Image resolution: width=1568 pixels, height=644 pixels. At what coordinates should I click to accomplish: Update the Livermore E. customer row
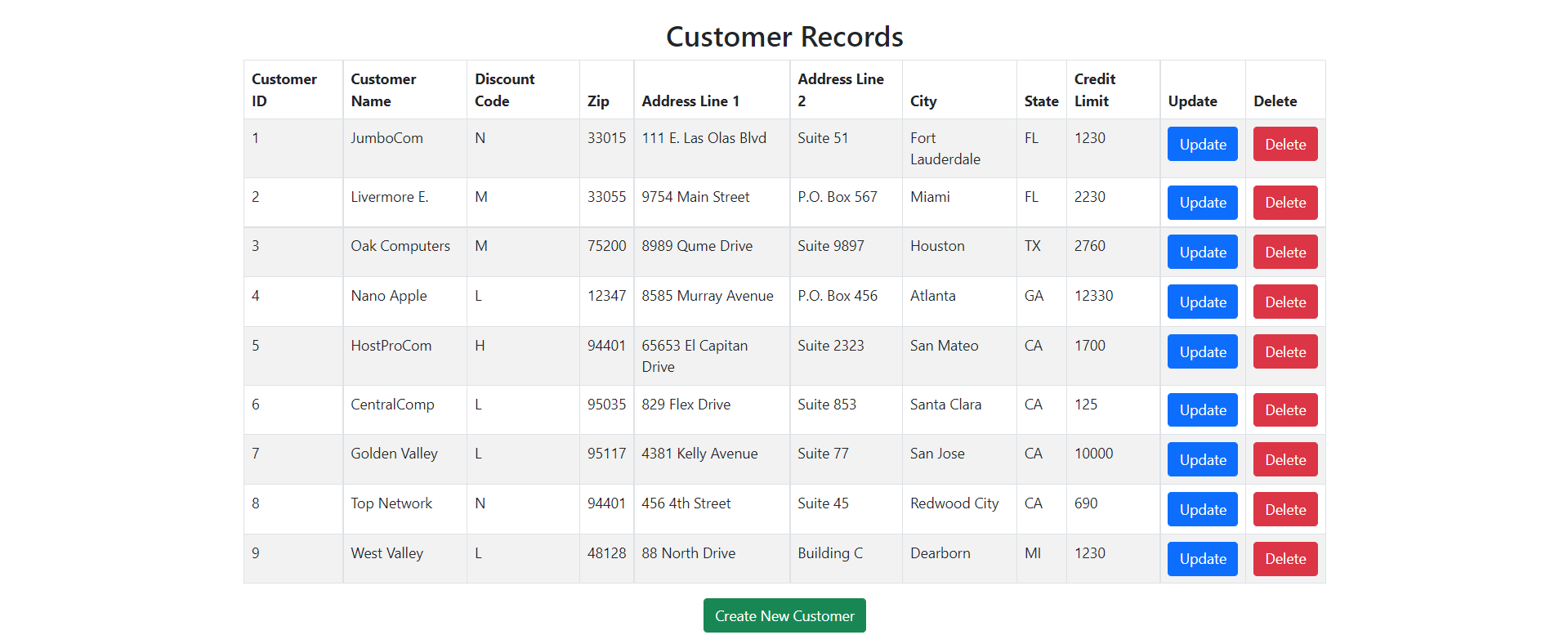[1202, 203]
